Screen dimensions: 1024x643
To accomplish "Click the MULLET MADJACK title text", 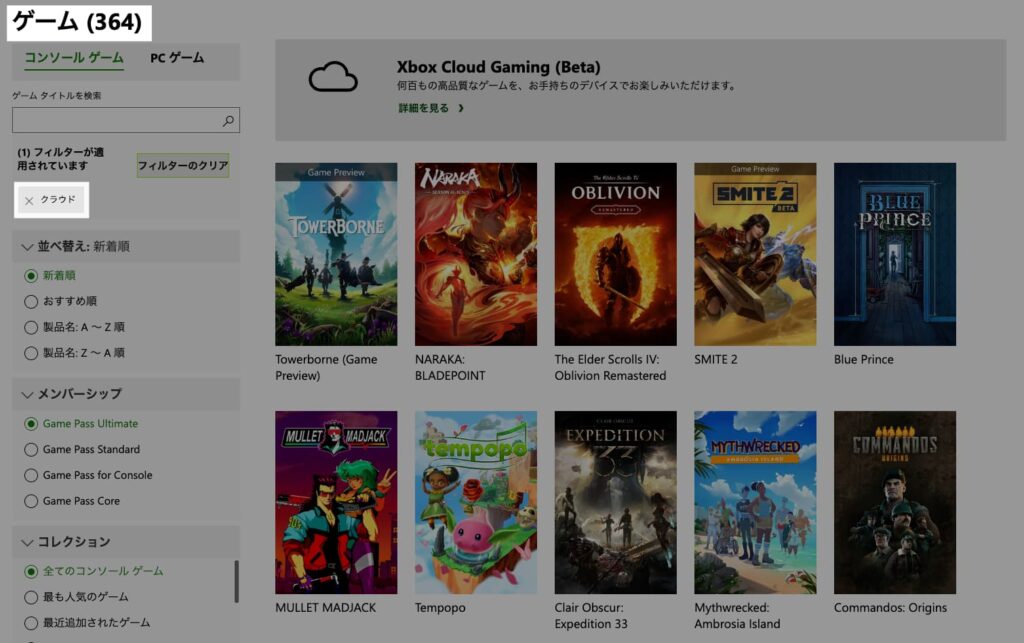I will point(326,608).
